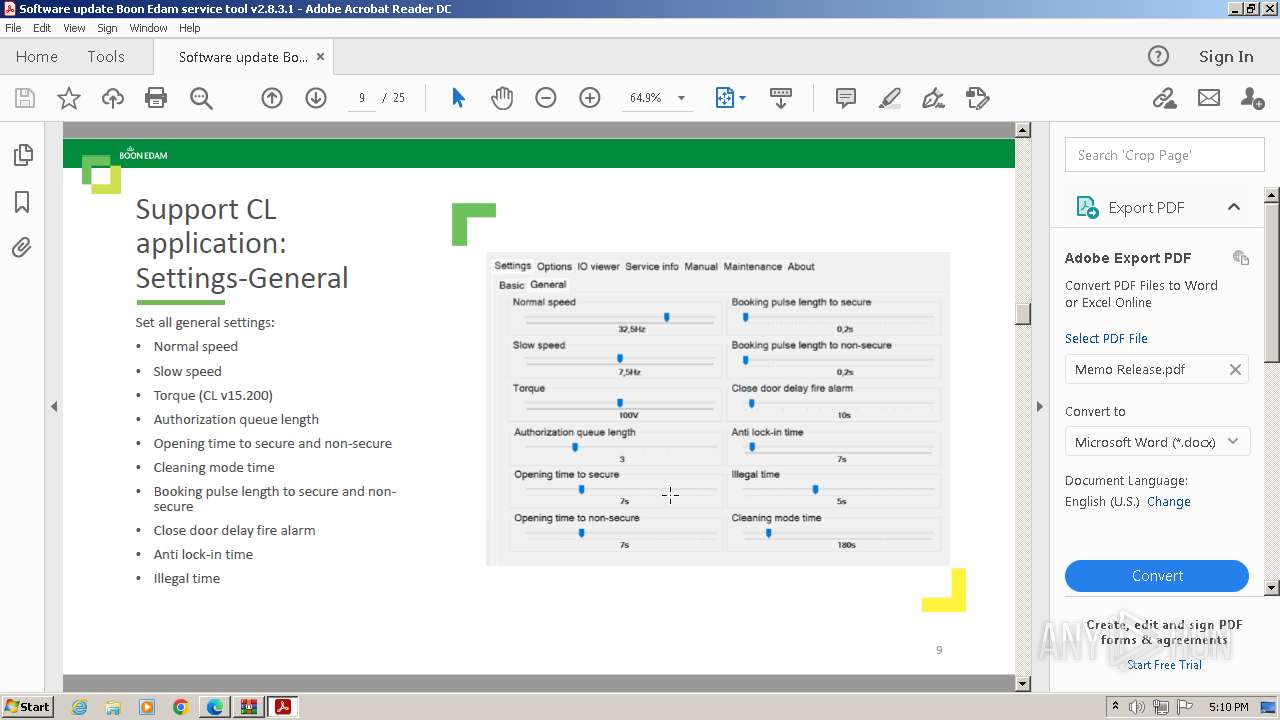The height and width of the screenshot is (720, 1280).
Task: Remove Memo Release.pdf with X
Action: (x=1235, y=369)
